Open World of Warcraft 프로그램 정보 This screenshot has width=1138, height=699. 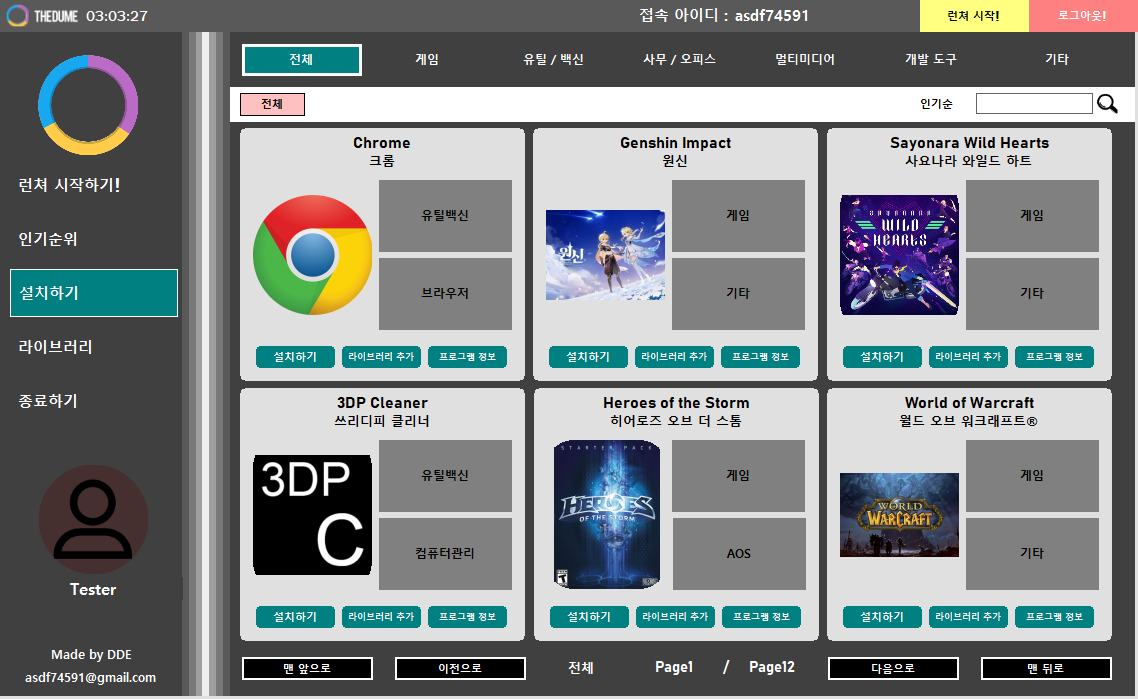(1055, 617)
